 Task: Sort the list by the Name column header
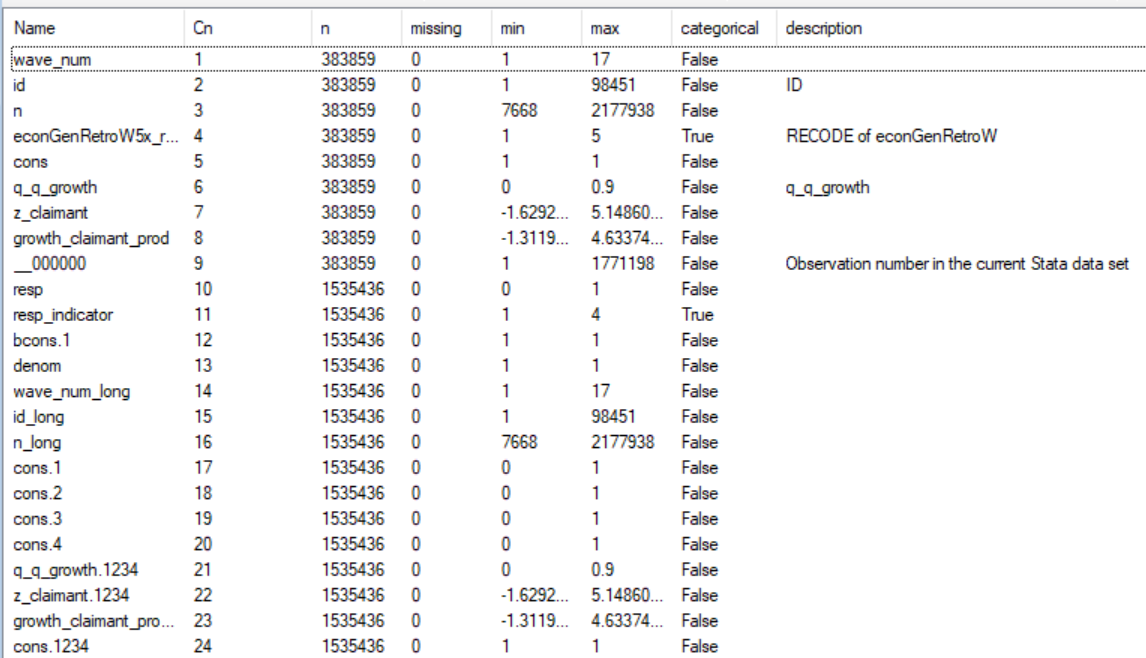33,29
